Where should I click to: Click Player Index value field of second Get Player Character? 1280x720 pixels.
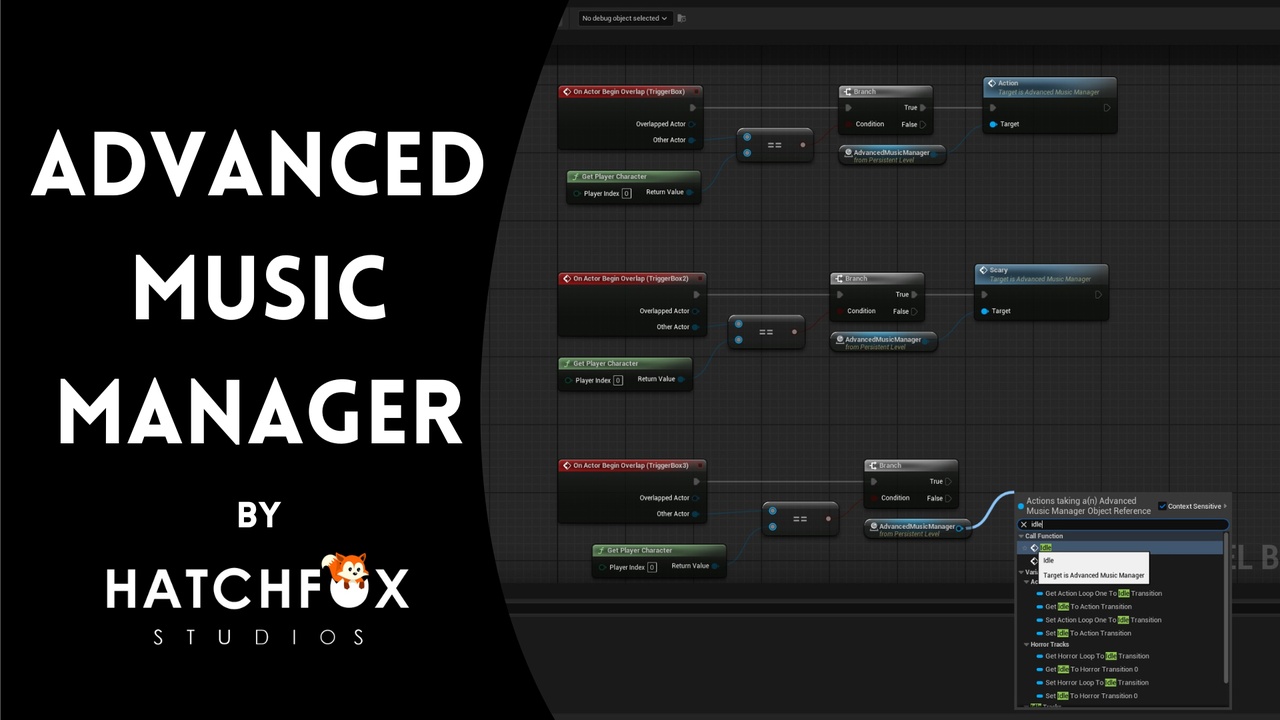pos(618,380)
